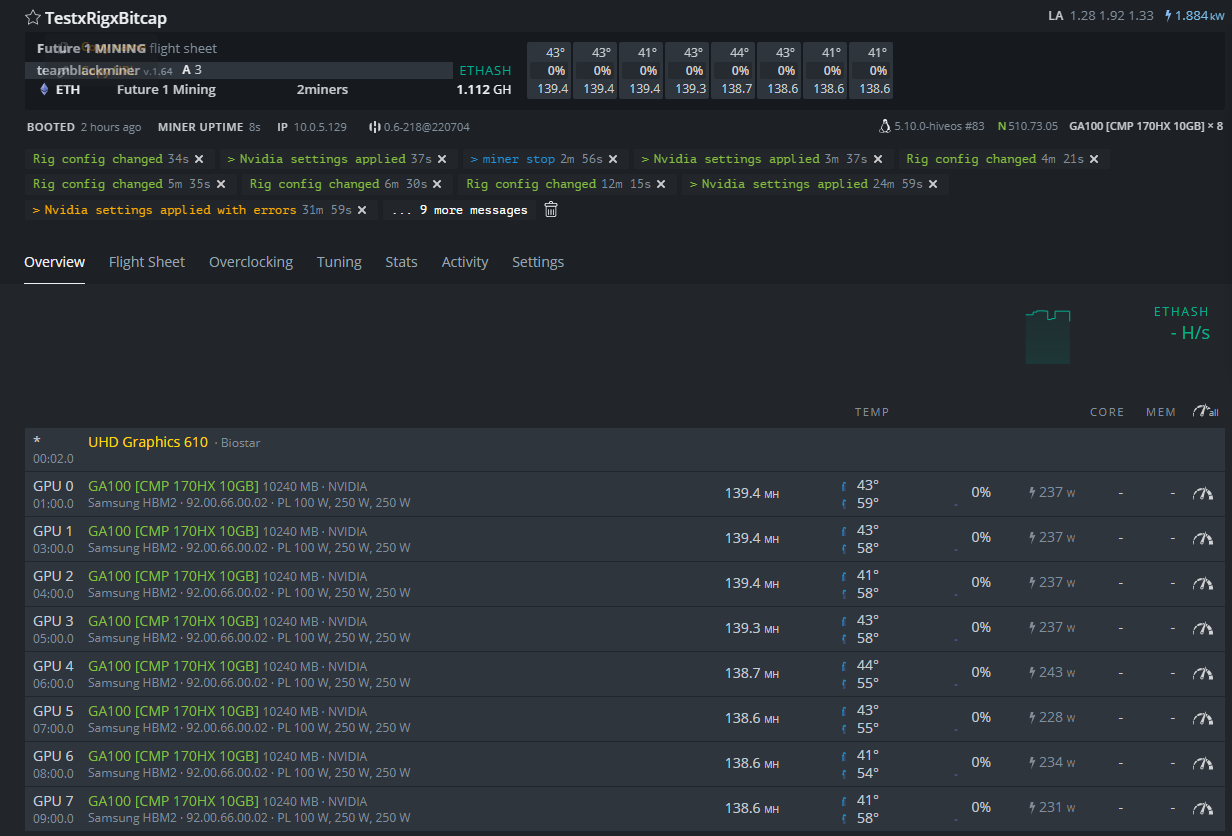1232x836 pixels.
Task: Click the trash icon to clear messages
Action: (550, 209)
